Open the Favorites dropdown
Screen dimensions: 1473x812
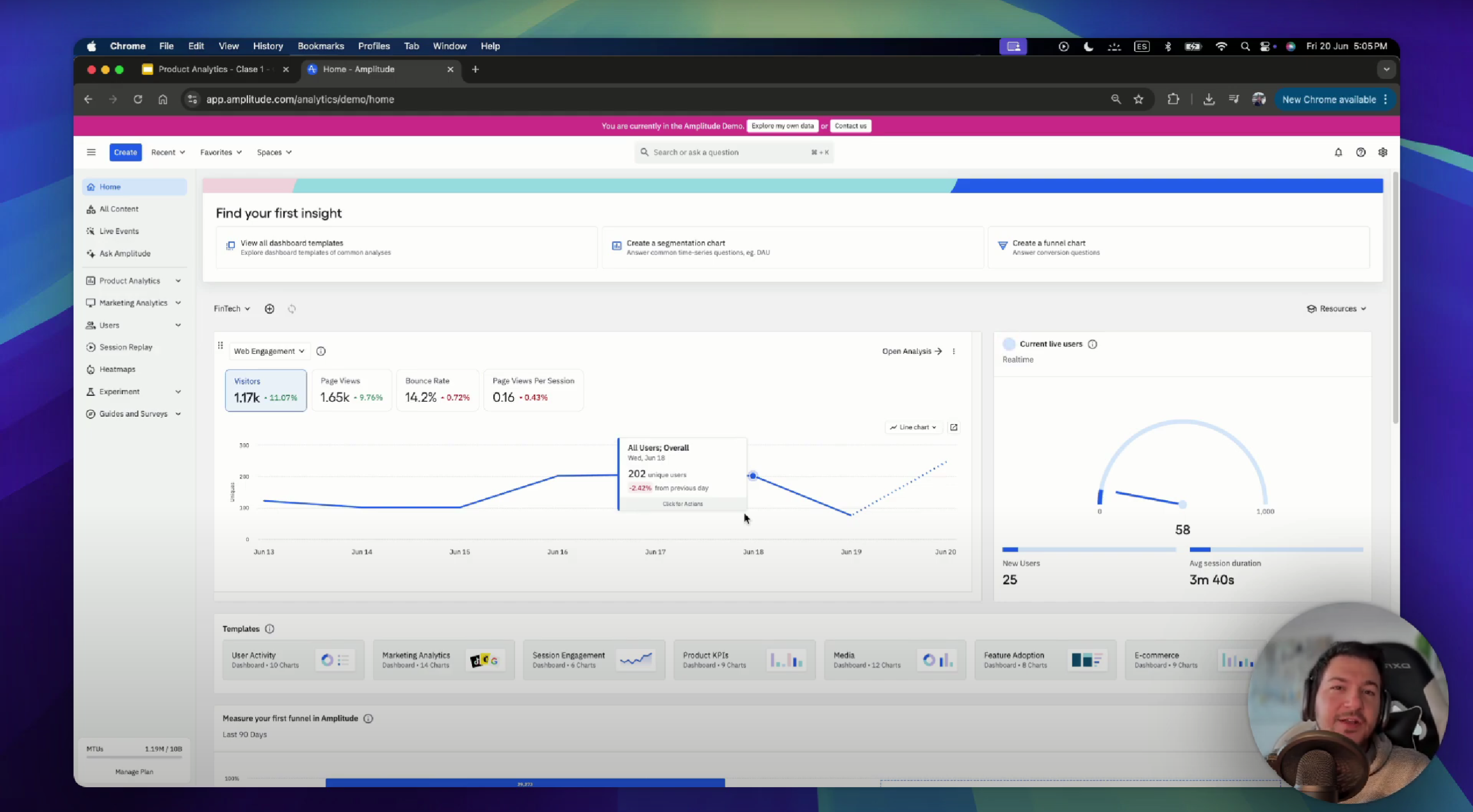[221, 152]
